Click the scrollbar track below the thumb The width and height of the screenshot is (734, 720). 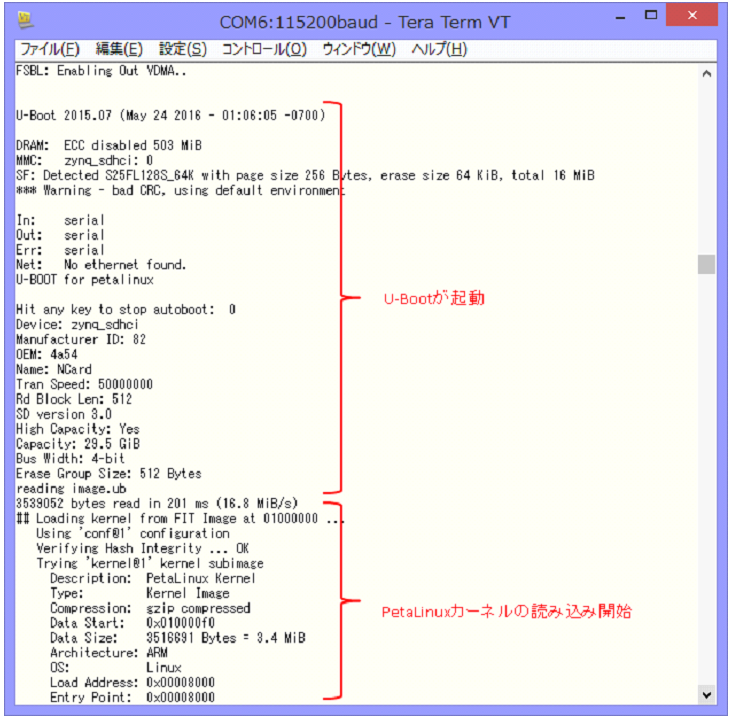pyautogui.click(x=707, y=480)
